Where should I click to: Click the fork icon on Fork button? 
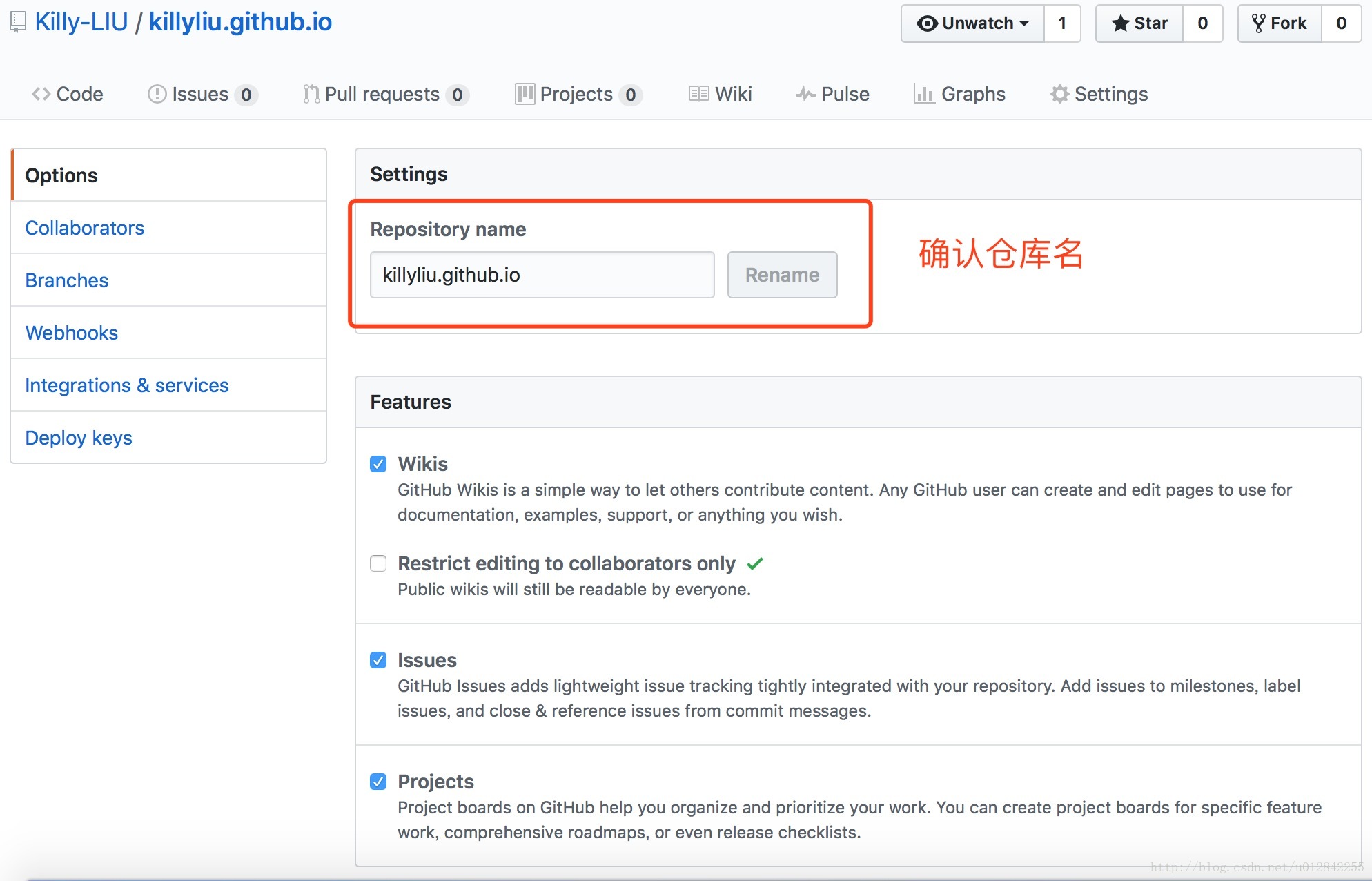1258,23
